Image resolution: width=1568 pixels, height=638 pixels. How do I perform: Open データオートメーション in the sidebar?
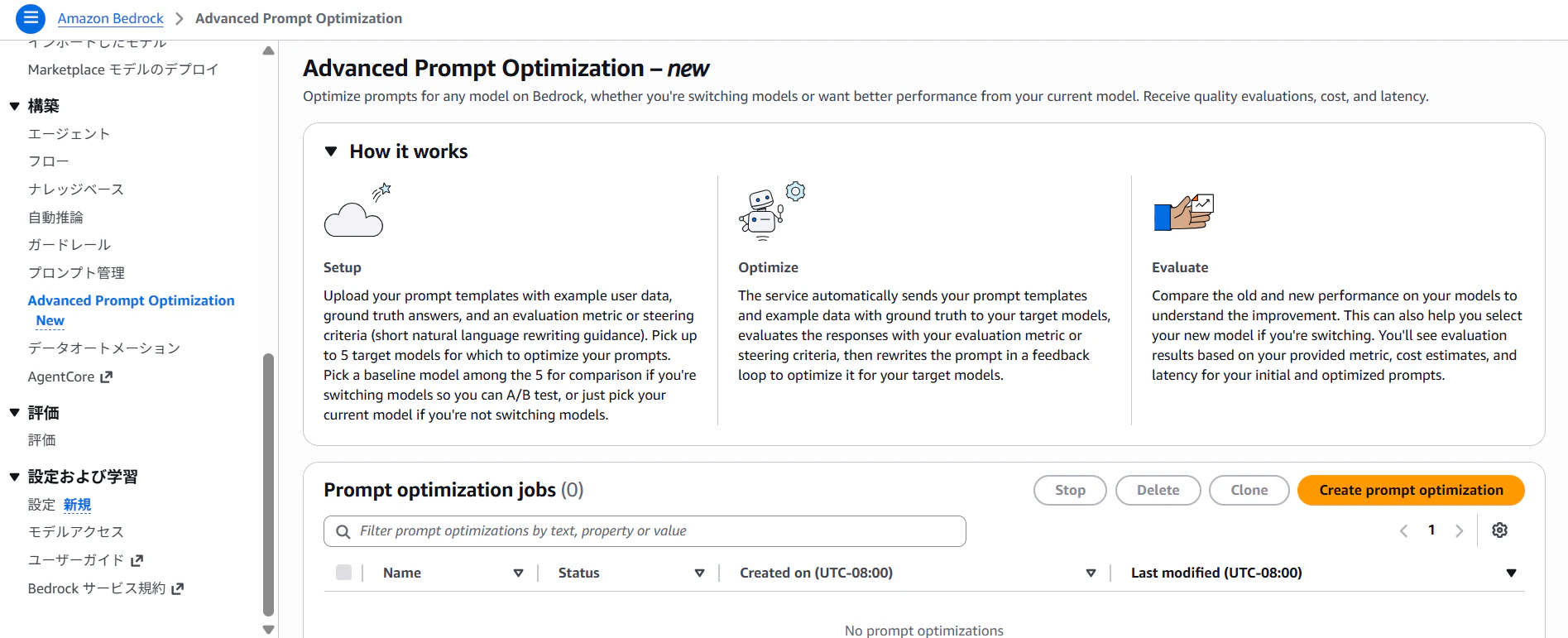click(x=104, y=348)
